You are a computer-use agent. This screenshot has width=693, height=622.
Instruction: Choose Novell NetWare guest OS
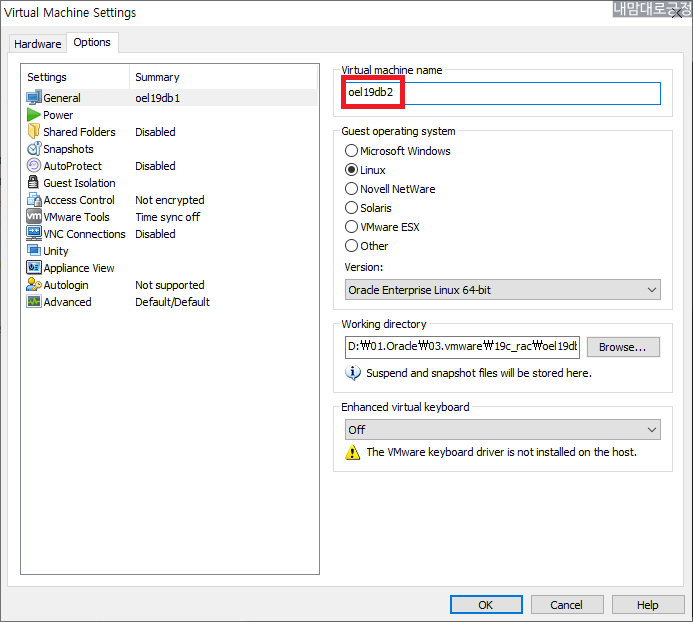click(x=390, y=189)
